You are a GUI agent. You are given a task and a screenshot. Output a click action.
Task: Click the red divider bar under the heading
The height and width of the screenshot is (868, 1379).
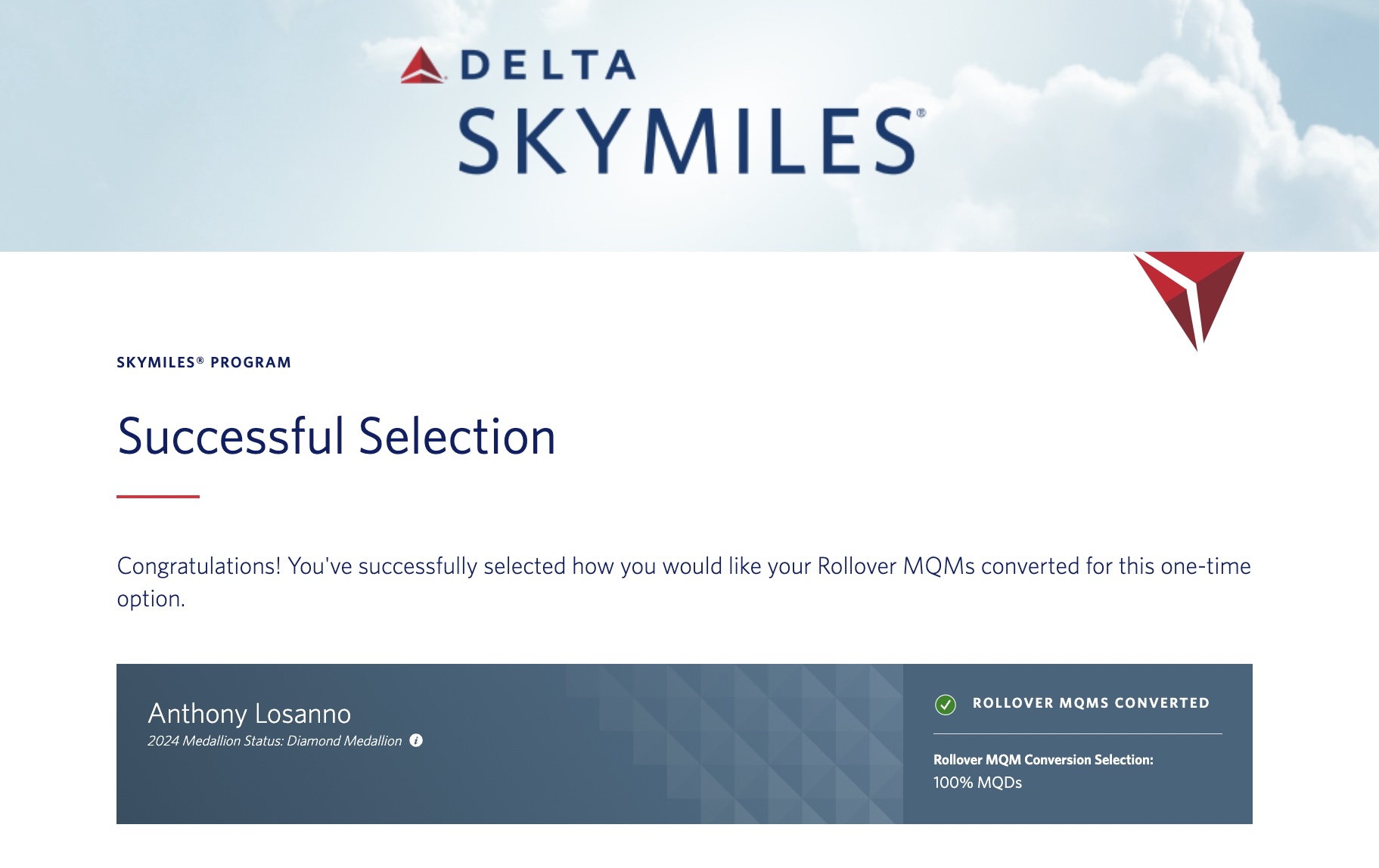click(158, 496)
